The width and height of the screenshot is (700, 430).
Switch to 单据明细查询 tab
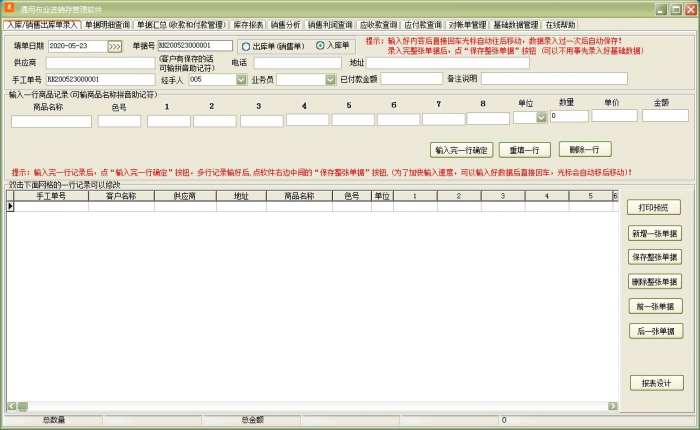click(x=108, y=25)
